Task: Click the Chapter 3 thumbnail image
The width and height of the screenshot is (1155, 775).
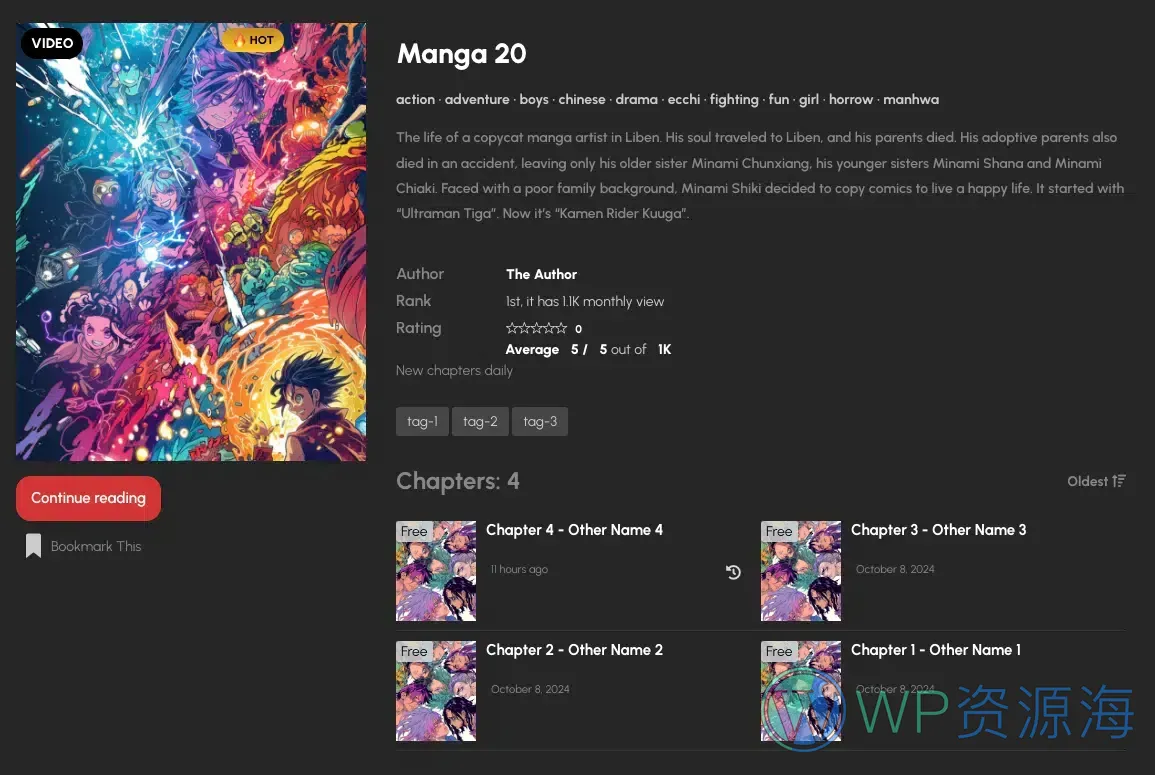Action: click(x=801, y=571)
